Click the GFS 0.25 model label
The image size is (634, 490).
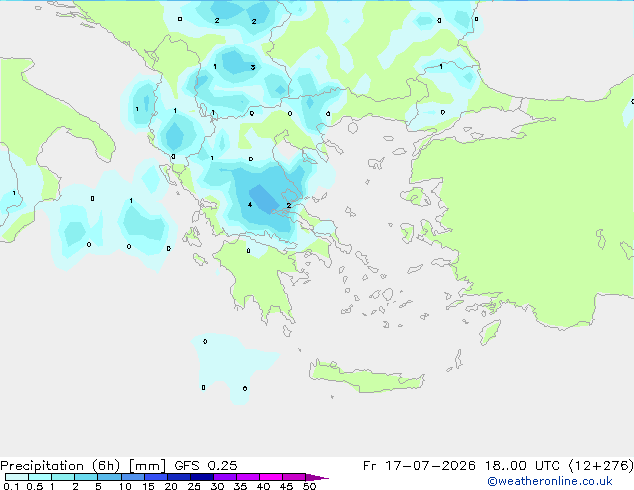tap(206, 466)
